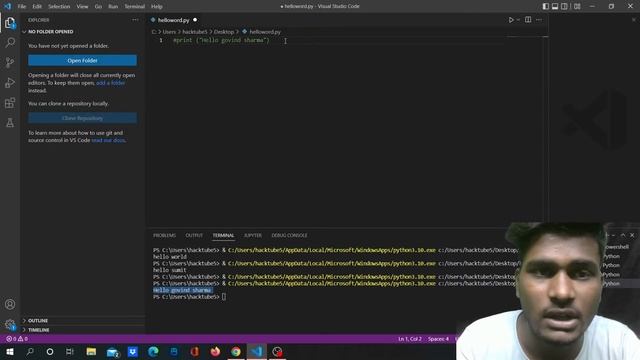
Task: Follow the 'read our docs' link
Action: (x=108, y=140)
